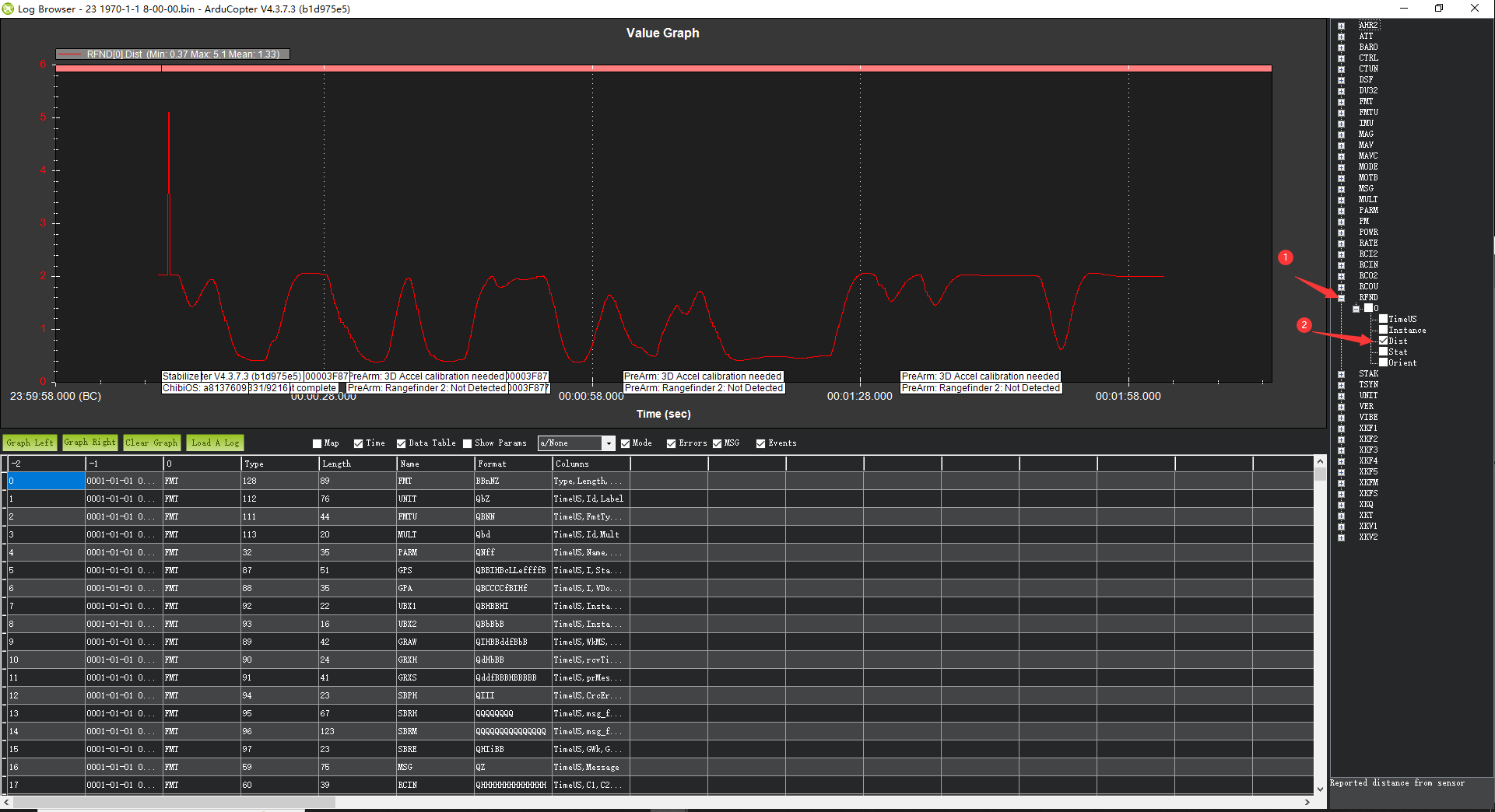Click the data table vertical scrollbar down arrow

click(1320, 789)
